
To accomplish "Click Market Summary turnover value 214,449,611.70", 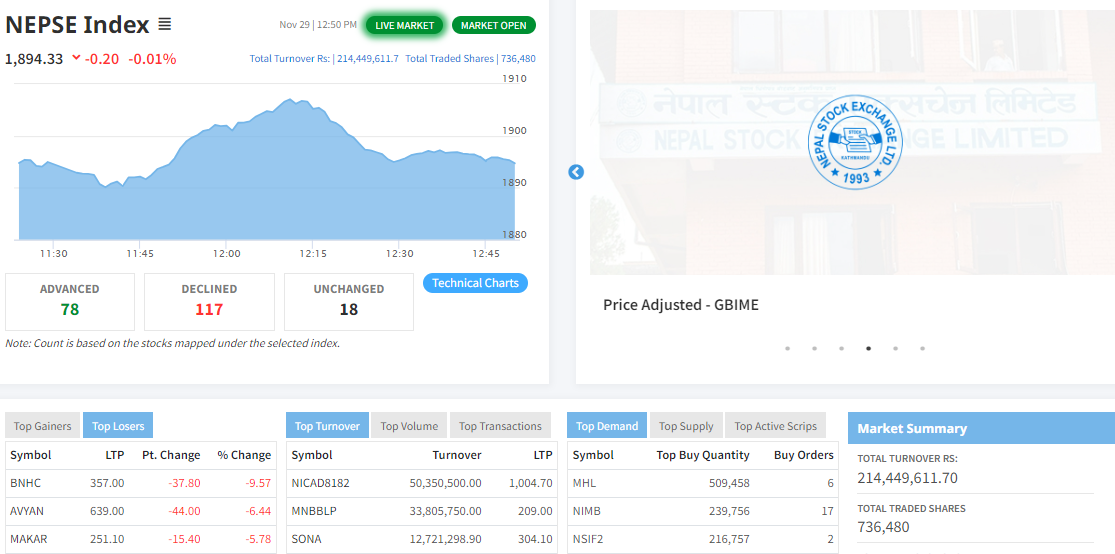I will pos(907,478).
